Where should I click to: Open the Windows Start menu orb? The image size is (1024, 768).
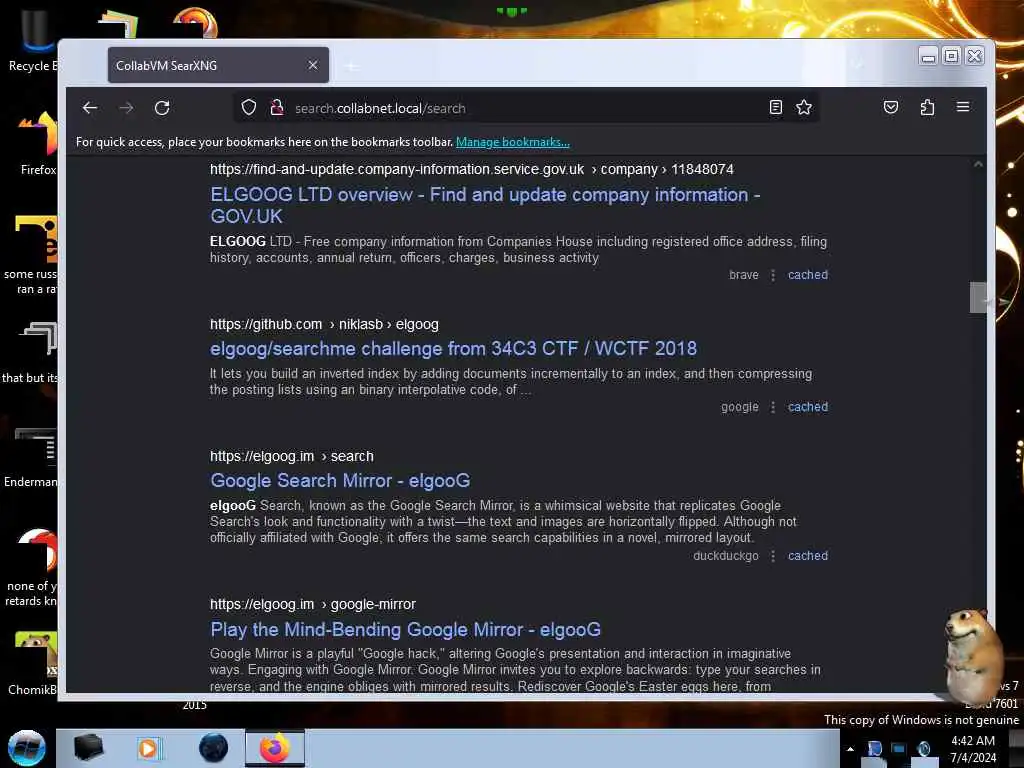[x=26, y=748]
